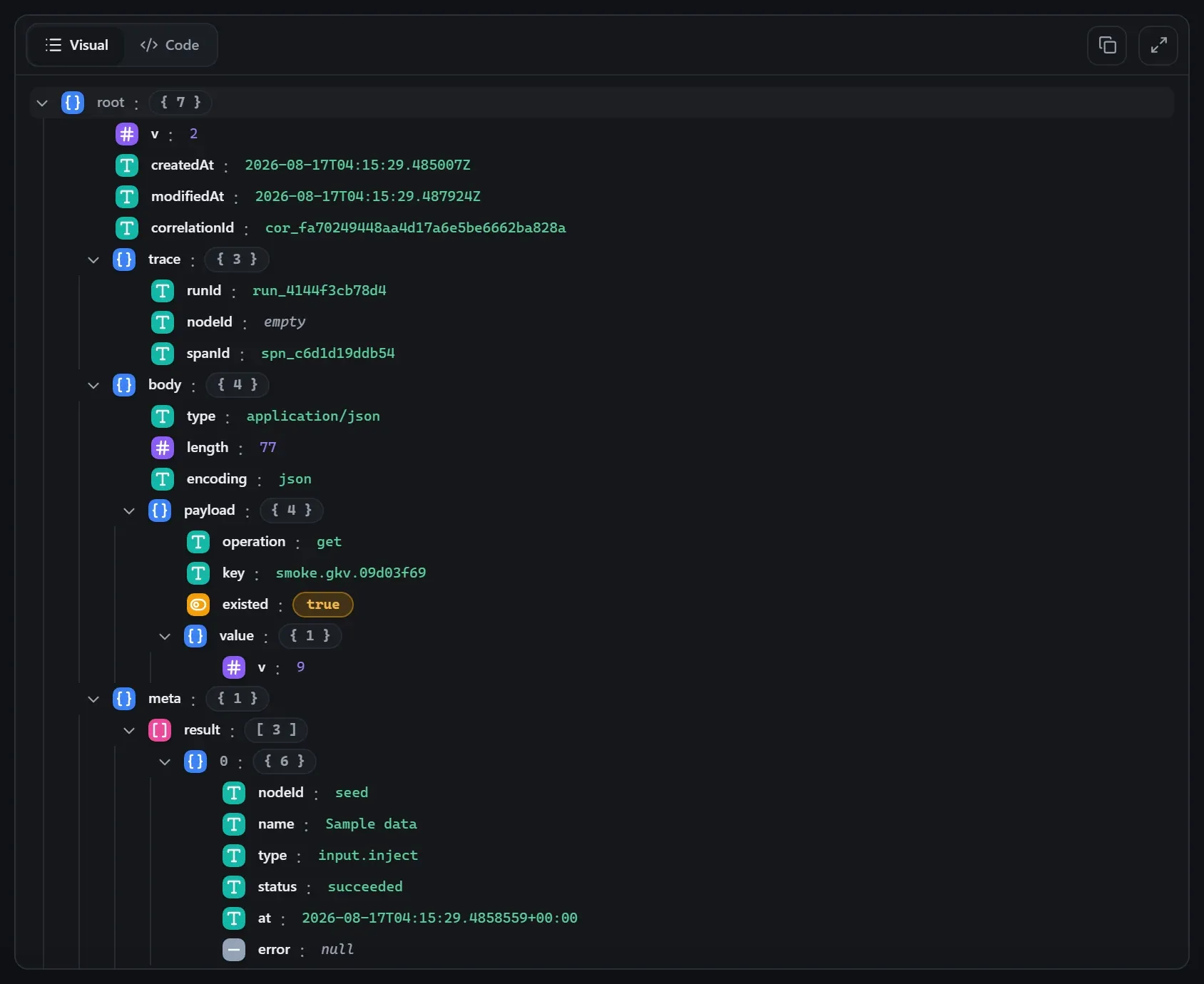
Task: Select modifiedAt value 2026-08-17T04:15:29.487924Z
Action: point(368,197)
